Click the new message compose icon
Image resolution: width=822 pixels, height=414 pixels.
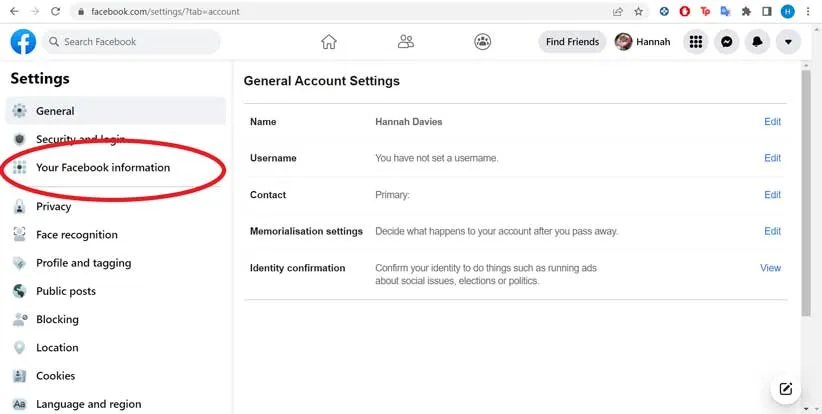pyautogui.click(x=786, y=389)
